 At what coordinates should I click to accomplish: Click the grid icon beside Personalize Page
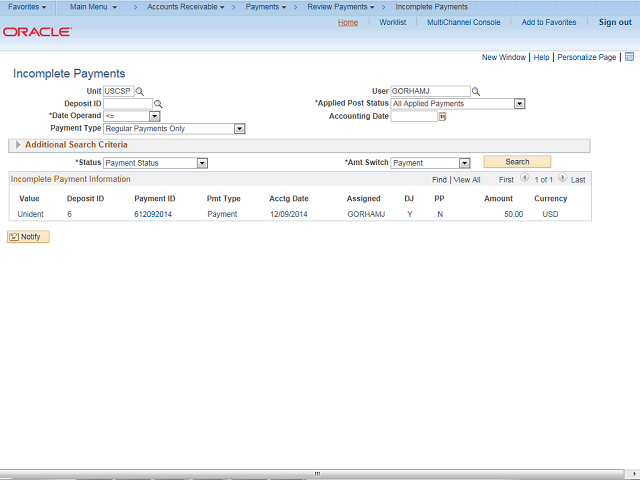pyautogui.click(x=629, y=57)
